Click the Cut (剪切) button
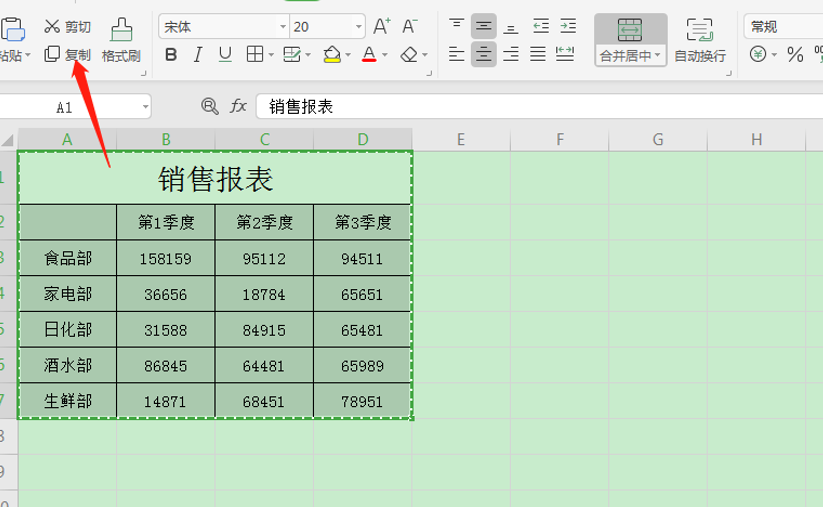Screen dimensions: 823x507 point(68,26)
